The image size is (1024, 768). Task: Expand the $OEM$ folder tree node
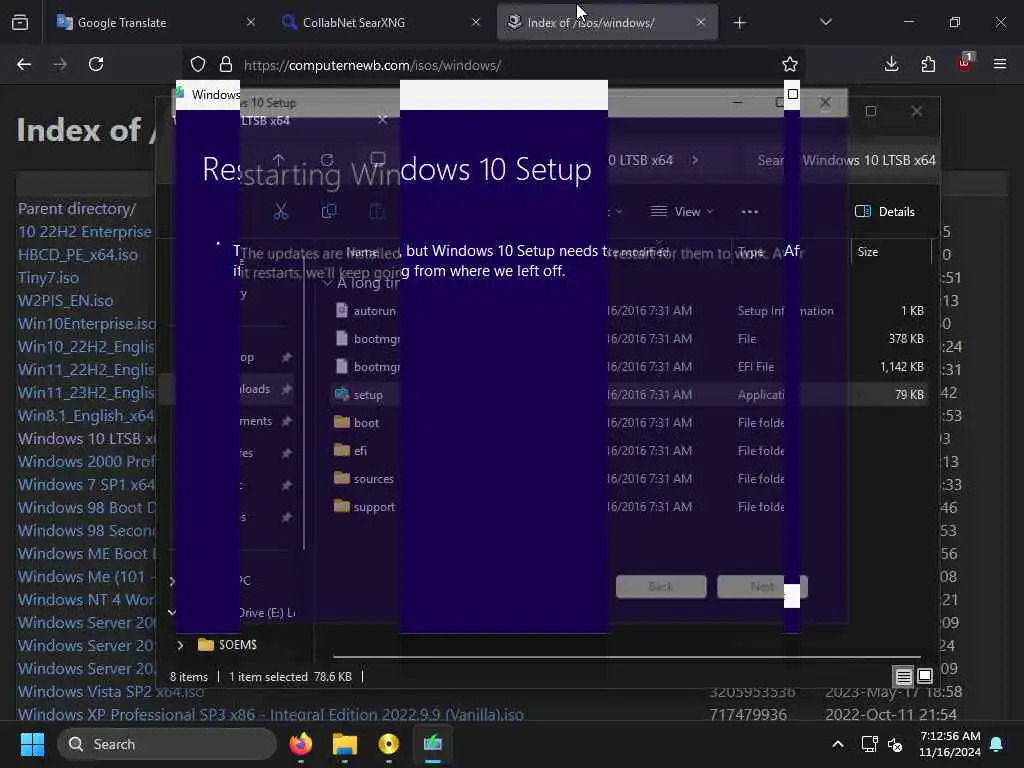tap(180, 645)
